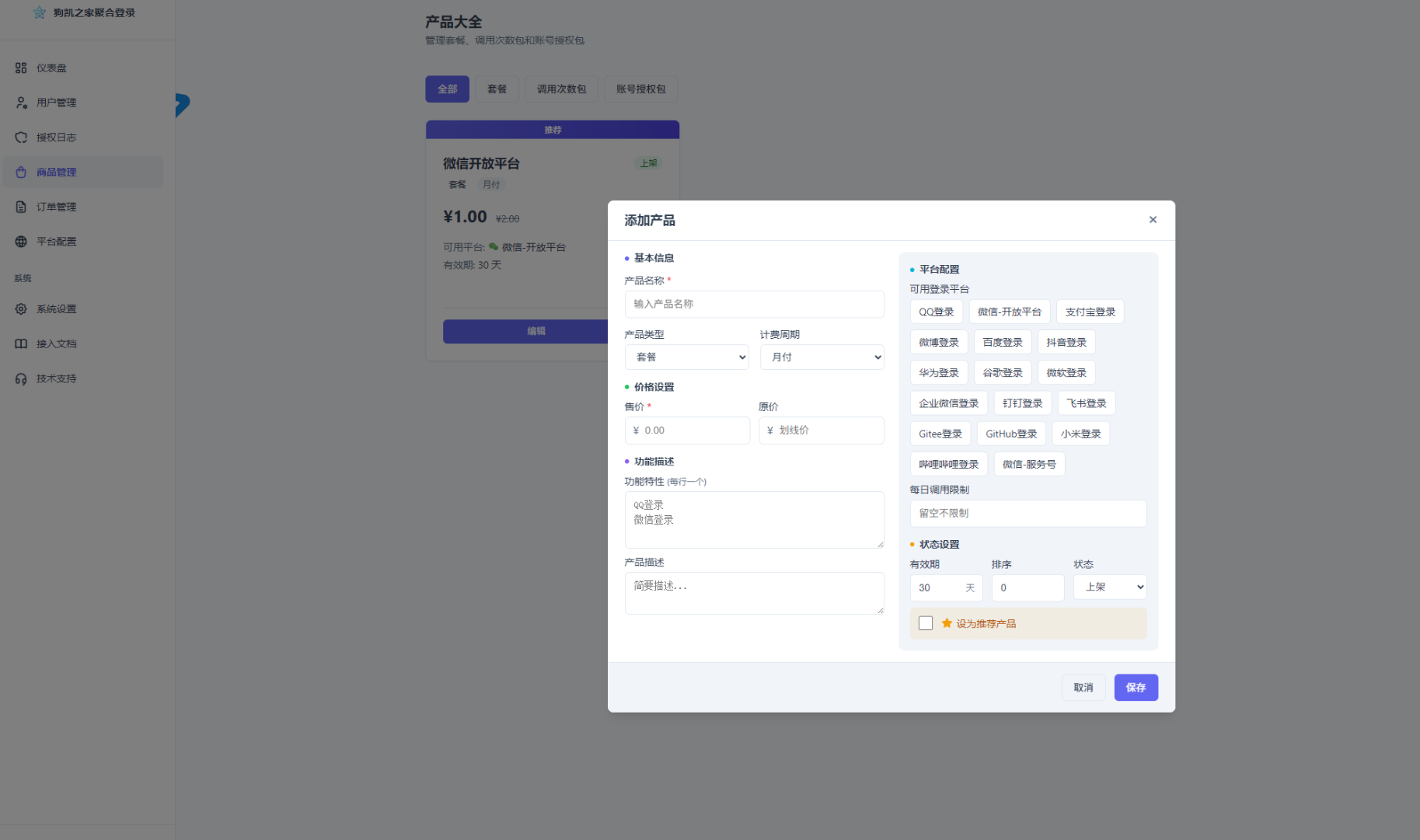Focus the 售价 price input
The image size is (1420, 840).
(687, 430)
